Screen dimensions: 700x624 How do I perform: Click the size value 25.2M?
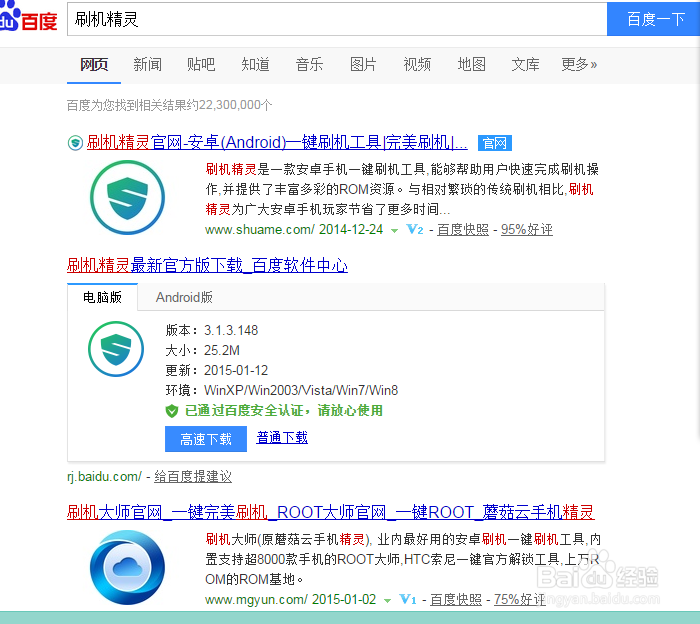[222, 350]
